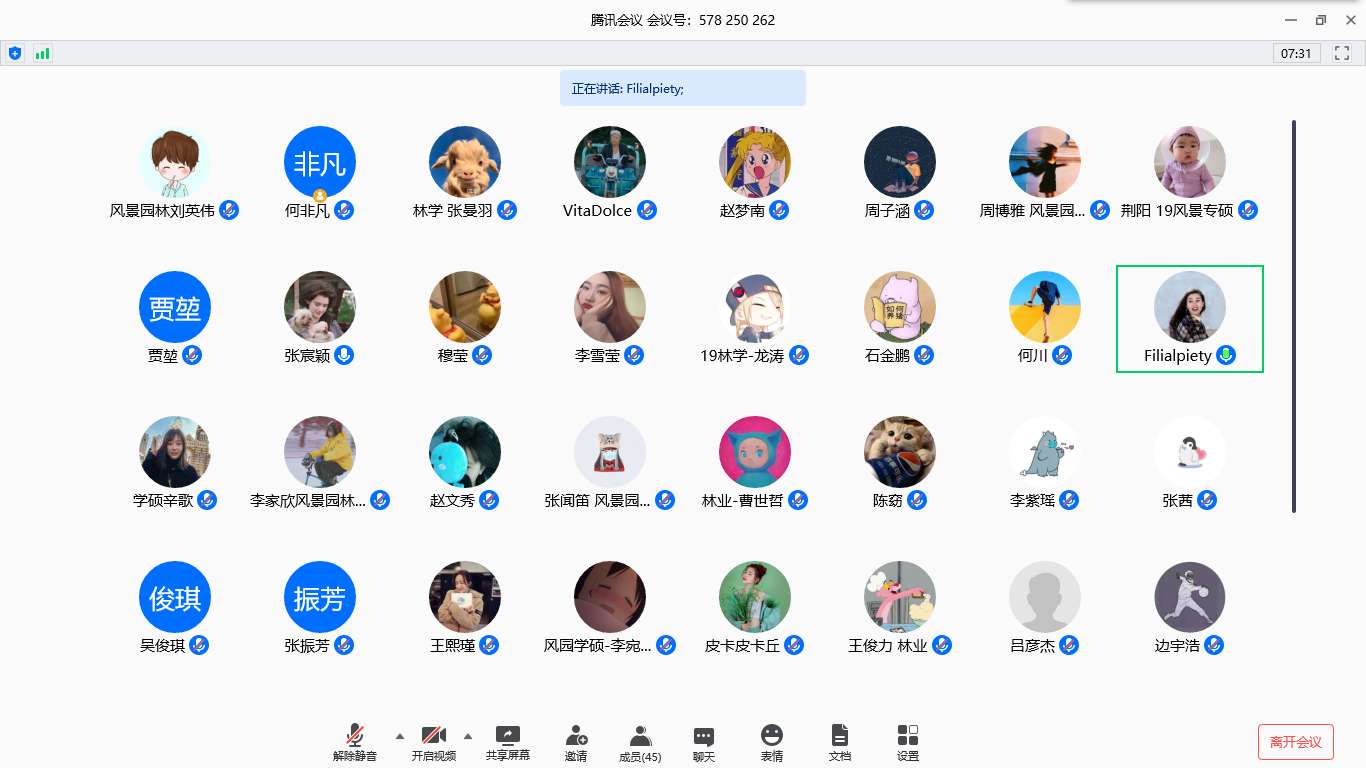Expand the audio options arrow beside 解除静音
The width and height of the screenshot is (1366, 768).
[x=400, y=736]
